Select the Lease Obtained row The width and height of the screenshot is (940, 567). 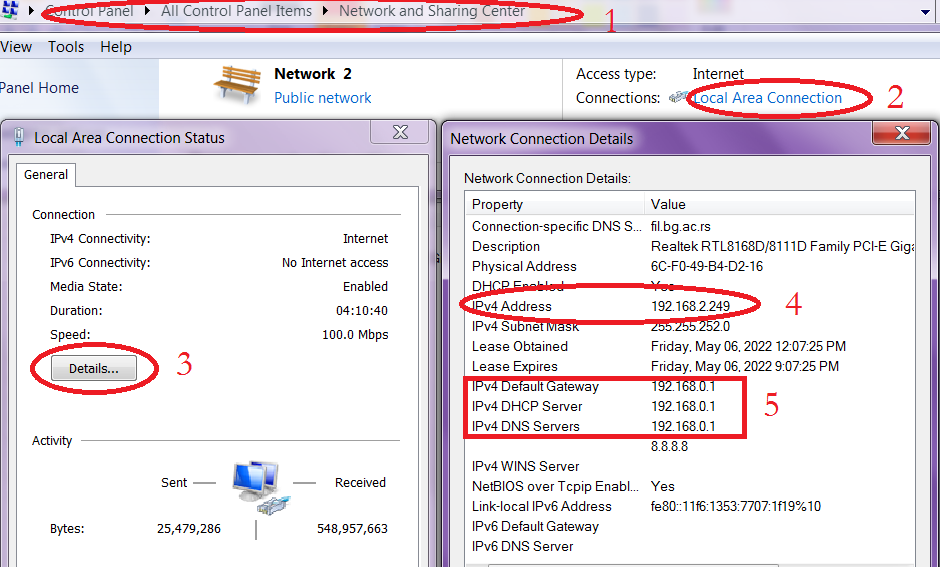pyautogui.click(x=690, y=346)
